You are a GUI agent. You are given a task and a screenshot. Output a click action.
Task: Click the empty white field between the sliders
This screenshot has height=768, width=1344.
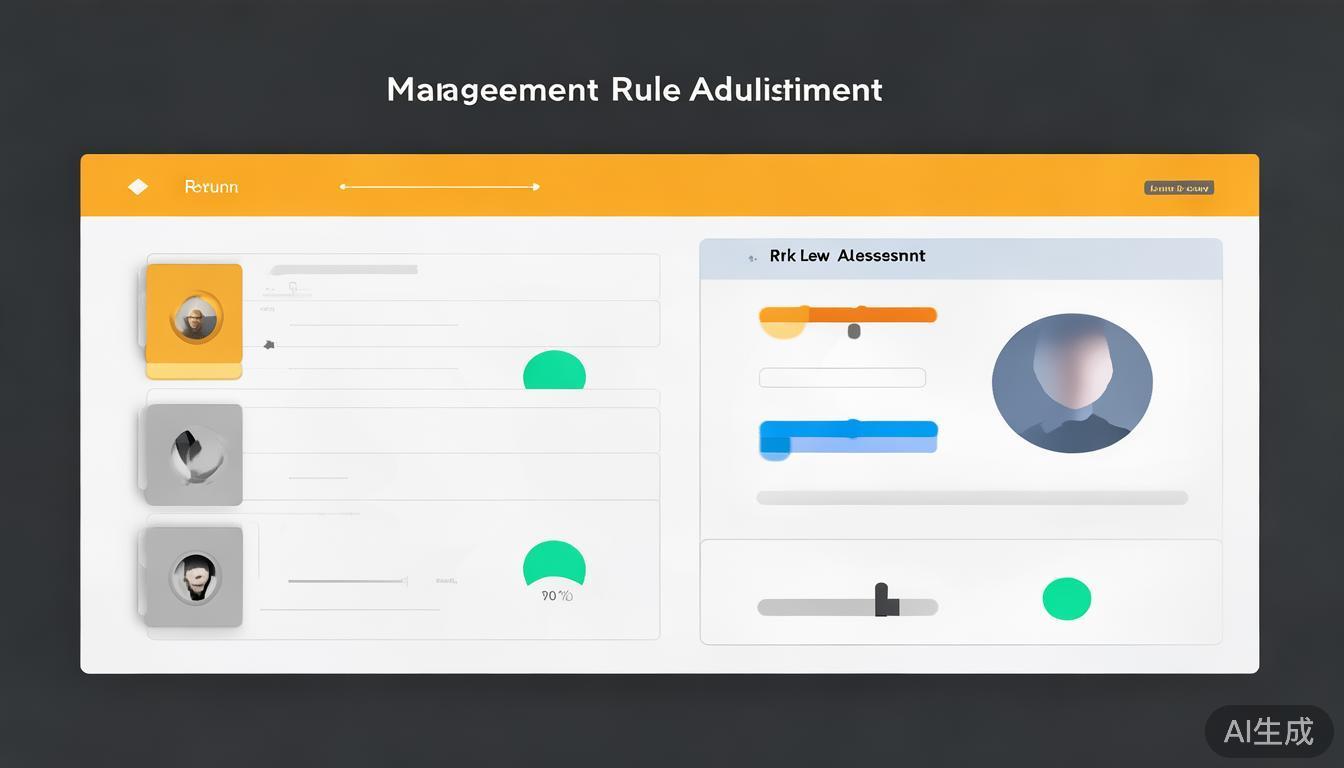click(x=842, y=377)
